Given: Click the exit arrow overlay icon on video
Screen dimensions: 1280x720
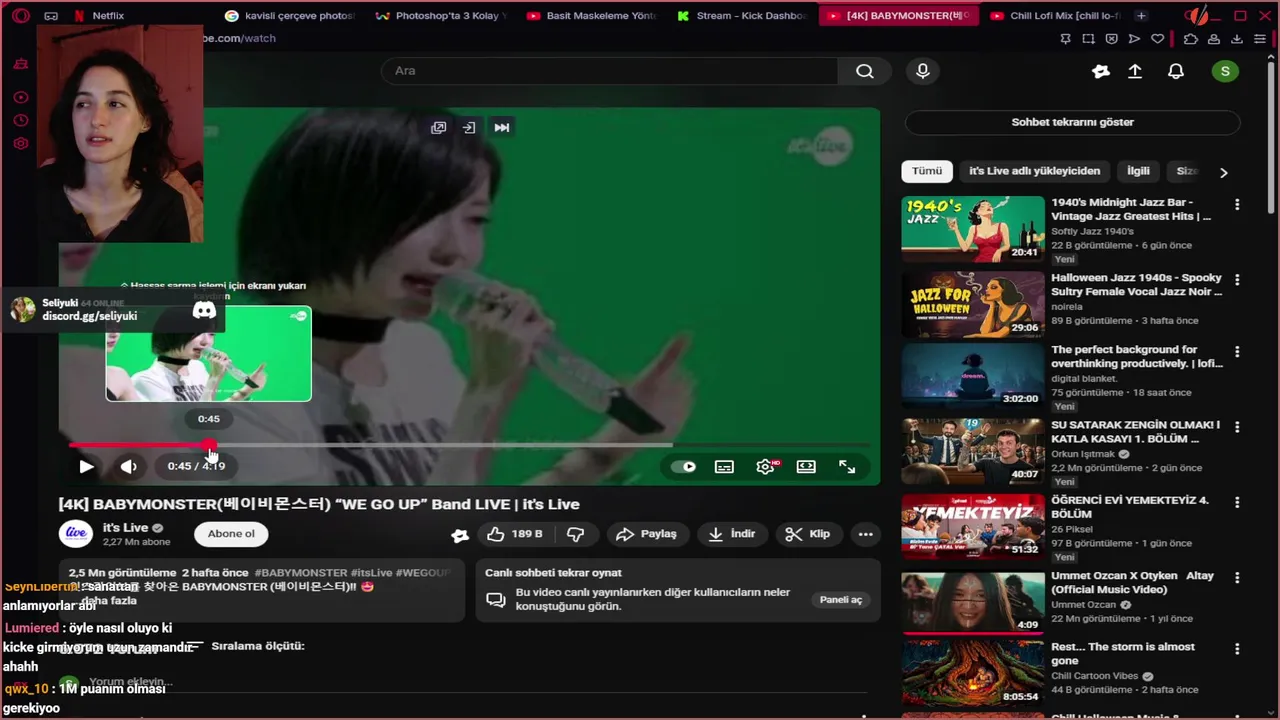Looking at the screenshot, I should (469, 127).
